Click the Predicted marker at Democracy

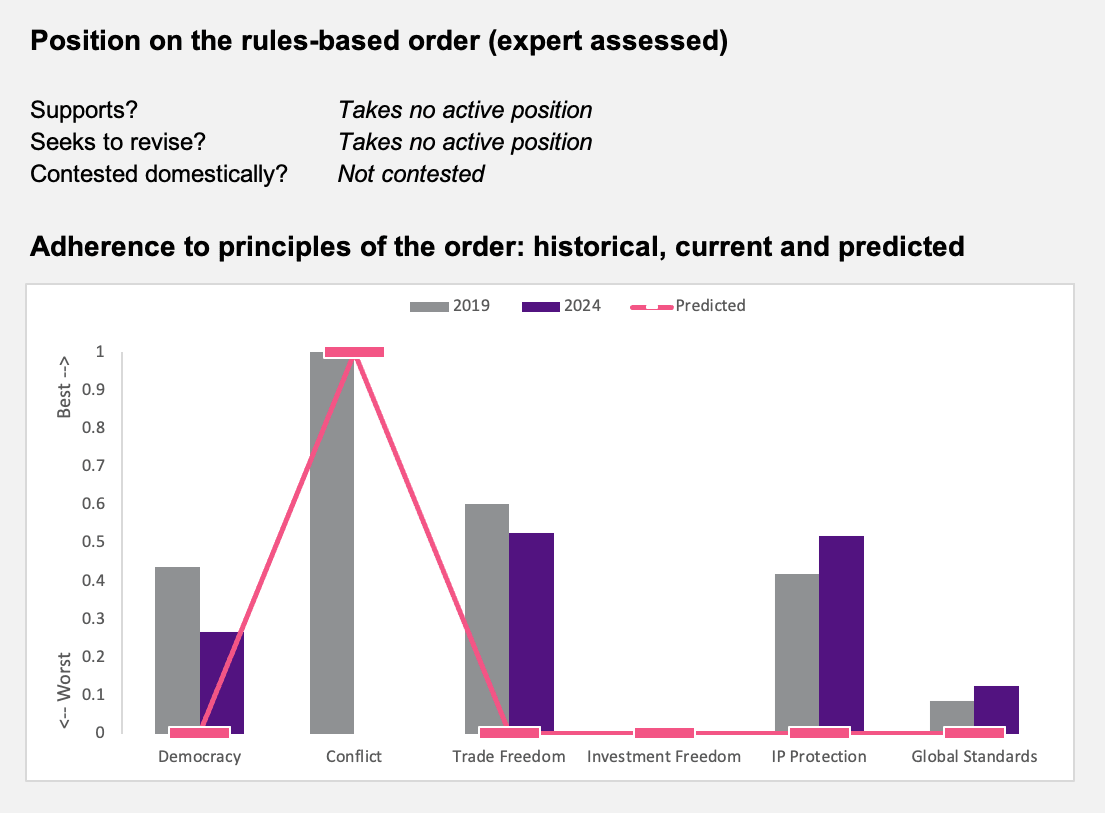(199, 733)
